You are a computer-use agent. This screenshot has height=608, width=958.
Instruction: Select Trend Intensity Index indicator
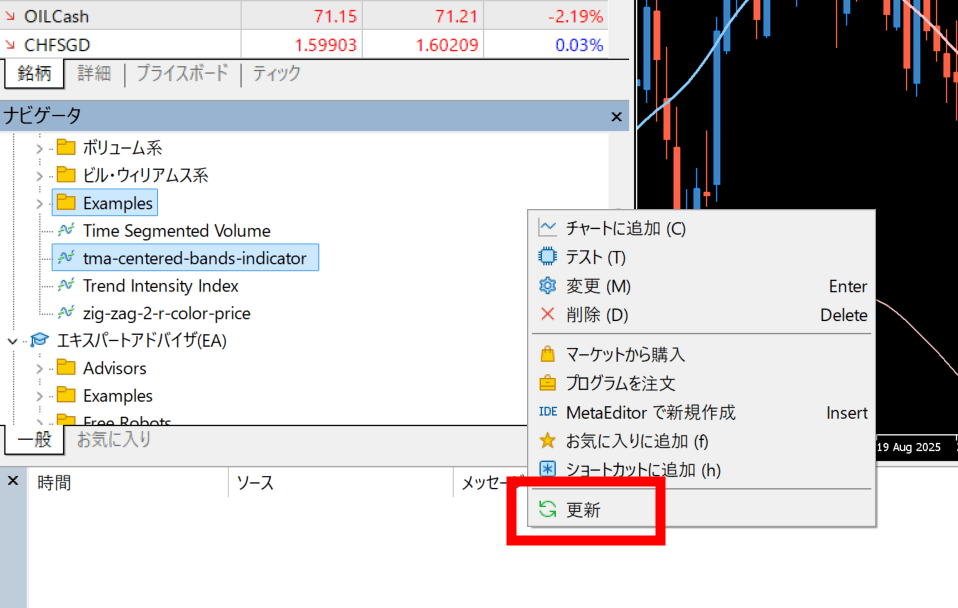click(x=161, y=286)
